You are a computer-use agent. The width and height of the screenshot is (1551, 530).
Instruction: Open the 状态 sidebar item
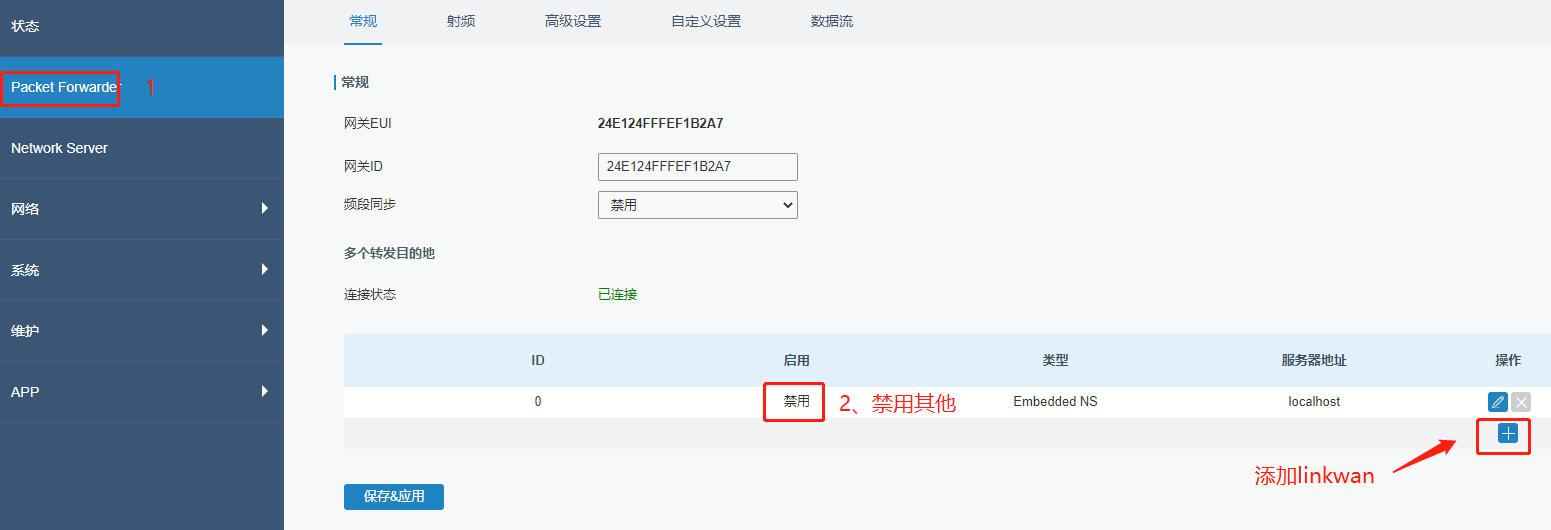25,26
